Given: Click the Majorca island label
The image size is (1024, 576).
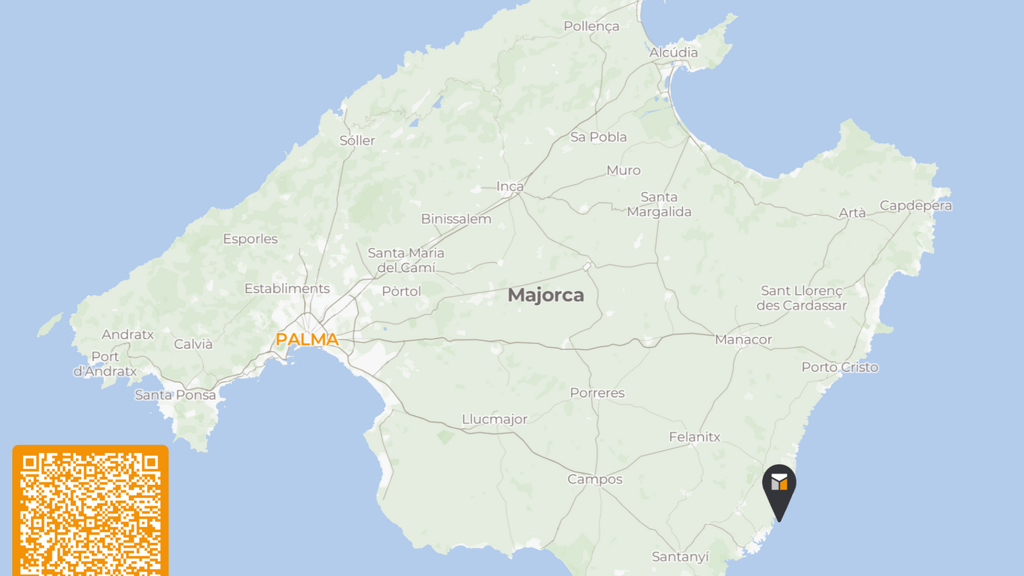Looking at the screenshot, I should coord(546,295).
